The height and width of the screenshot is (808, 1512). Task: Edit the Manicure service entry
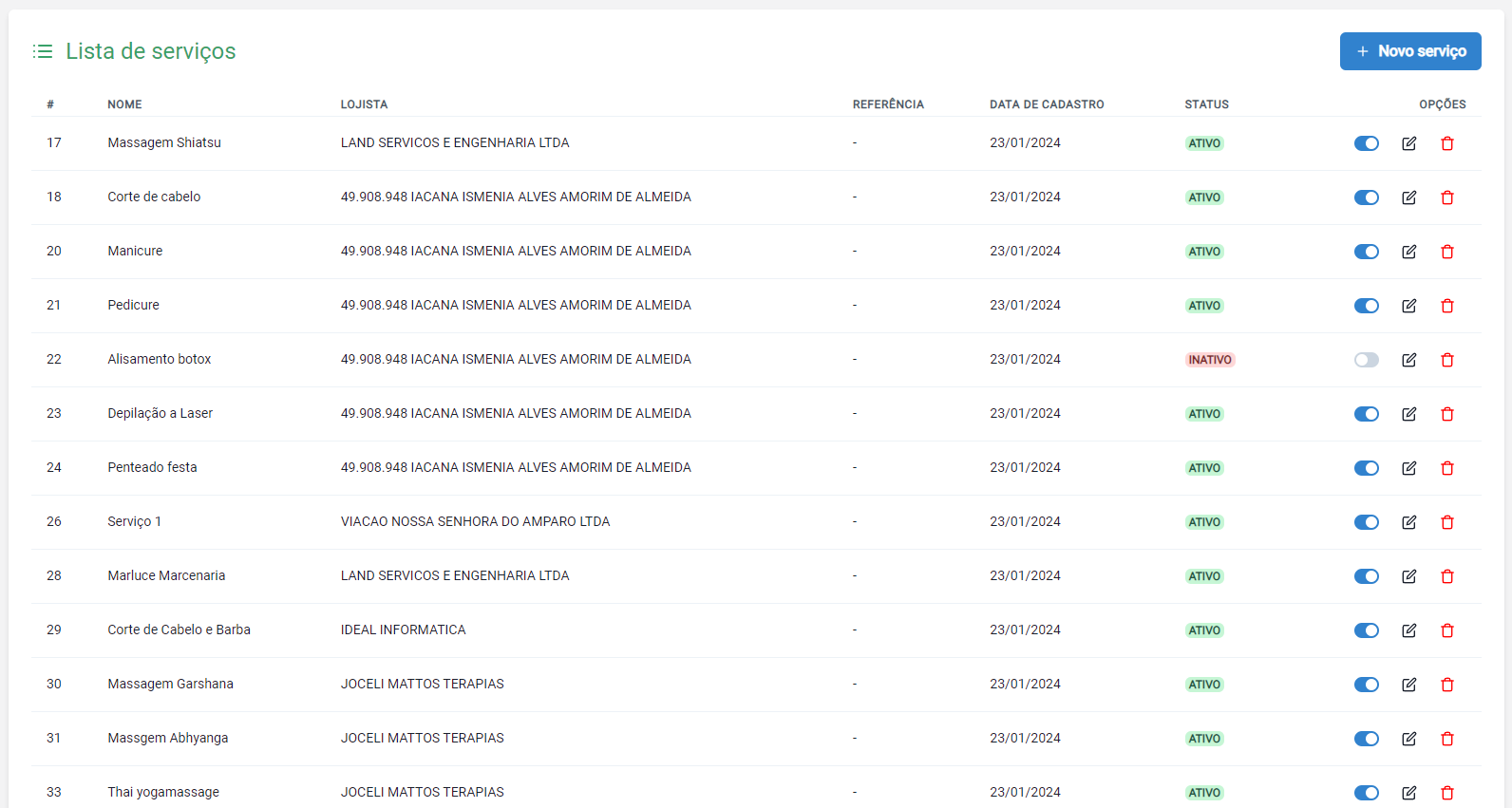click(1408, 252)
